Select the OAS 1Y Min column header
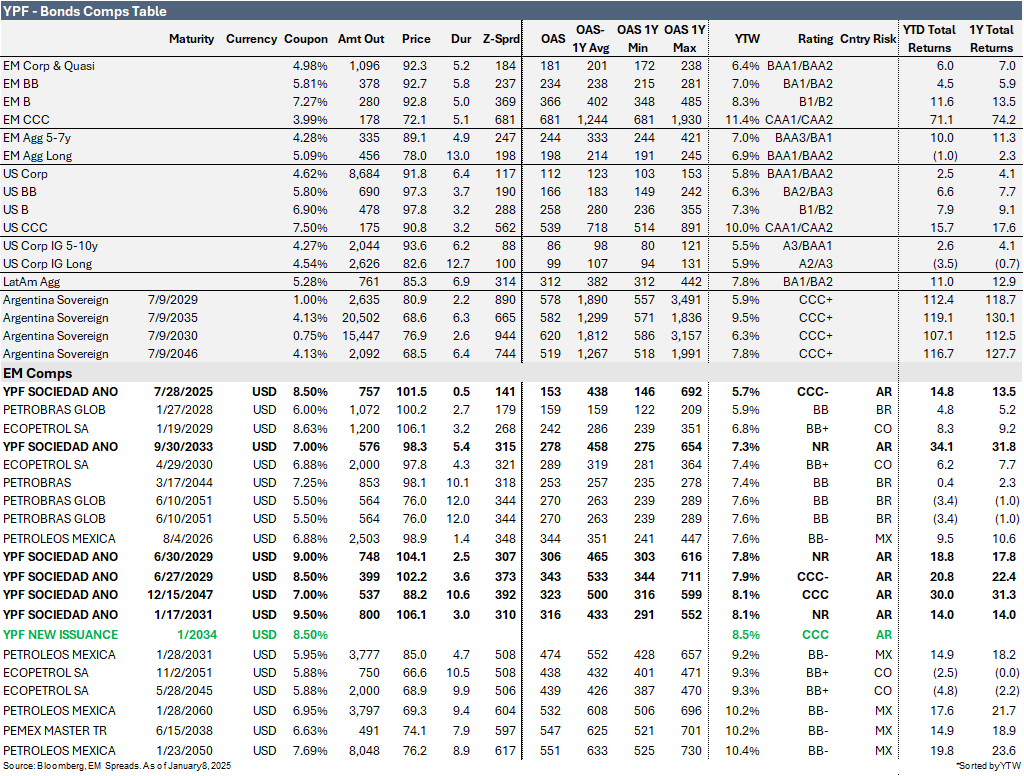The width and height of the screenshot is (1024, 776). tap(637, 39)
